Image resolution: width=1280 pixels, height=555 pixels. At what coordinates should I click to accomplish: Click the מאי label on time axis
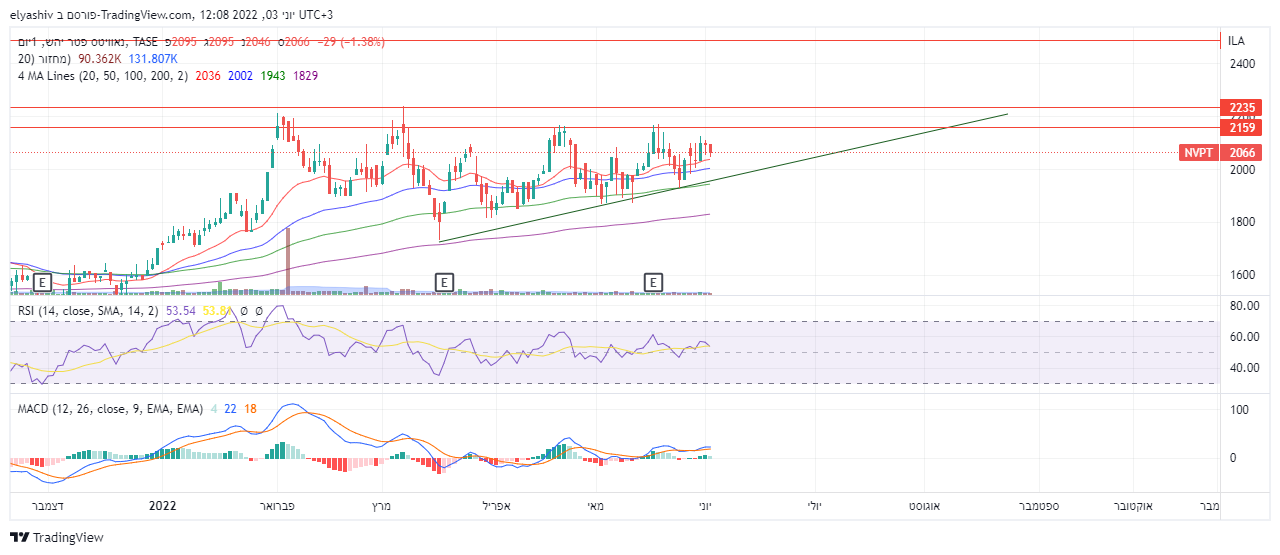tap(596, 506)
